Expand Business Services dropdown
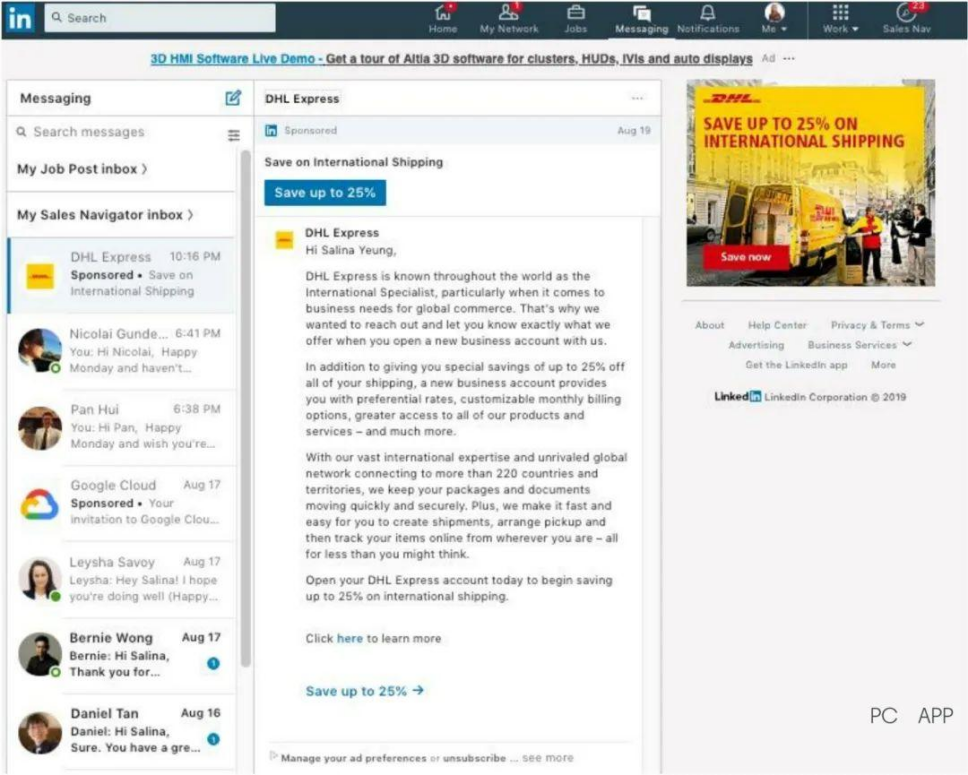968x775 pixels. click(x=859, y=345)
